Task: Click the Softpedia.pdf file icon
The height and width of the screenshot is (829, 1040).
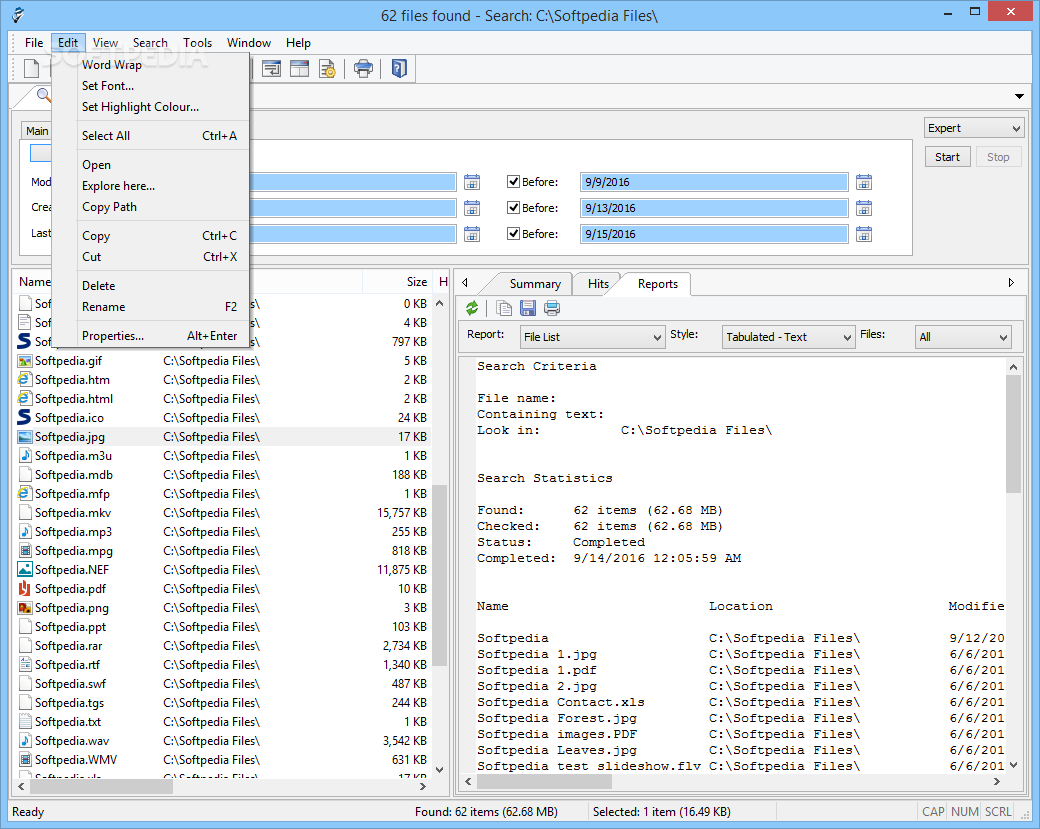Action: click(25, 588)
